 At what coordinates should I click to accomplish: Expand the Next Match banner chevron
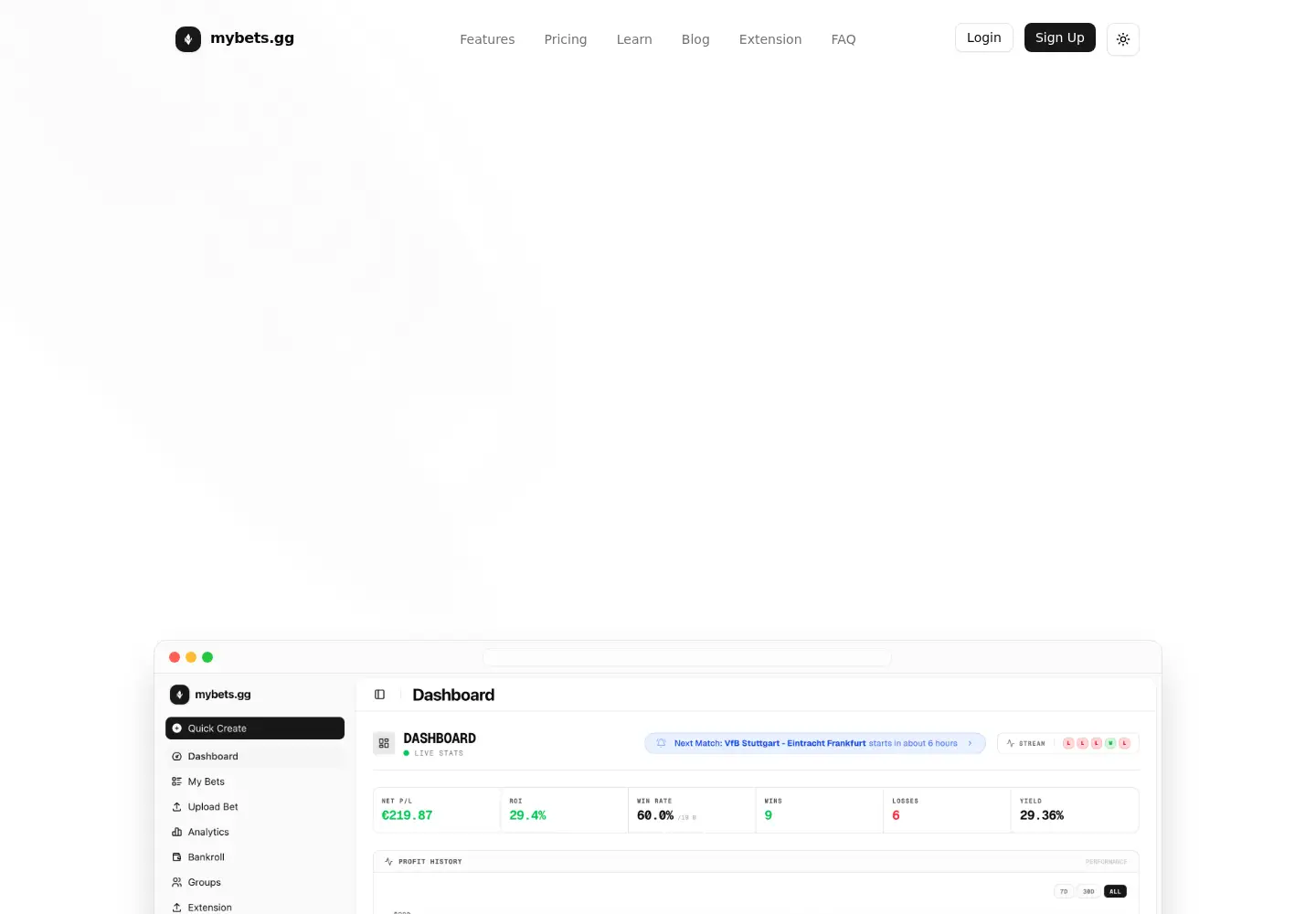click(970, 743)
